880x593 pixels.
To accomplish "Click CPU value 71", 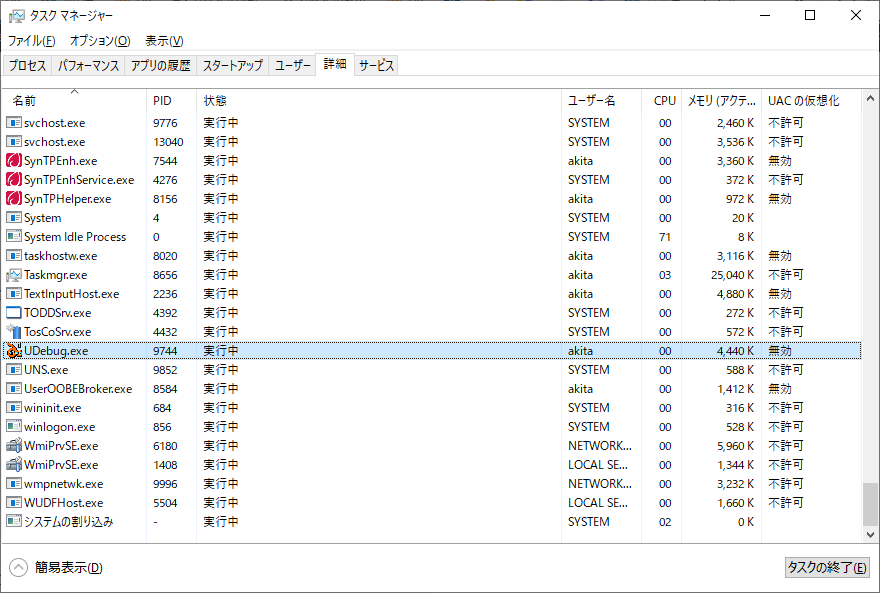I will tap(664, 237).
